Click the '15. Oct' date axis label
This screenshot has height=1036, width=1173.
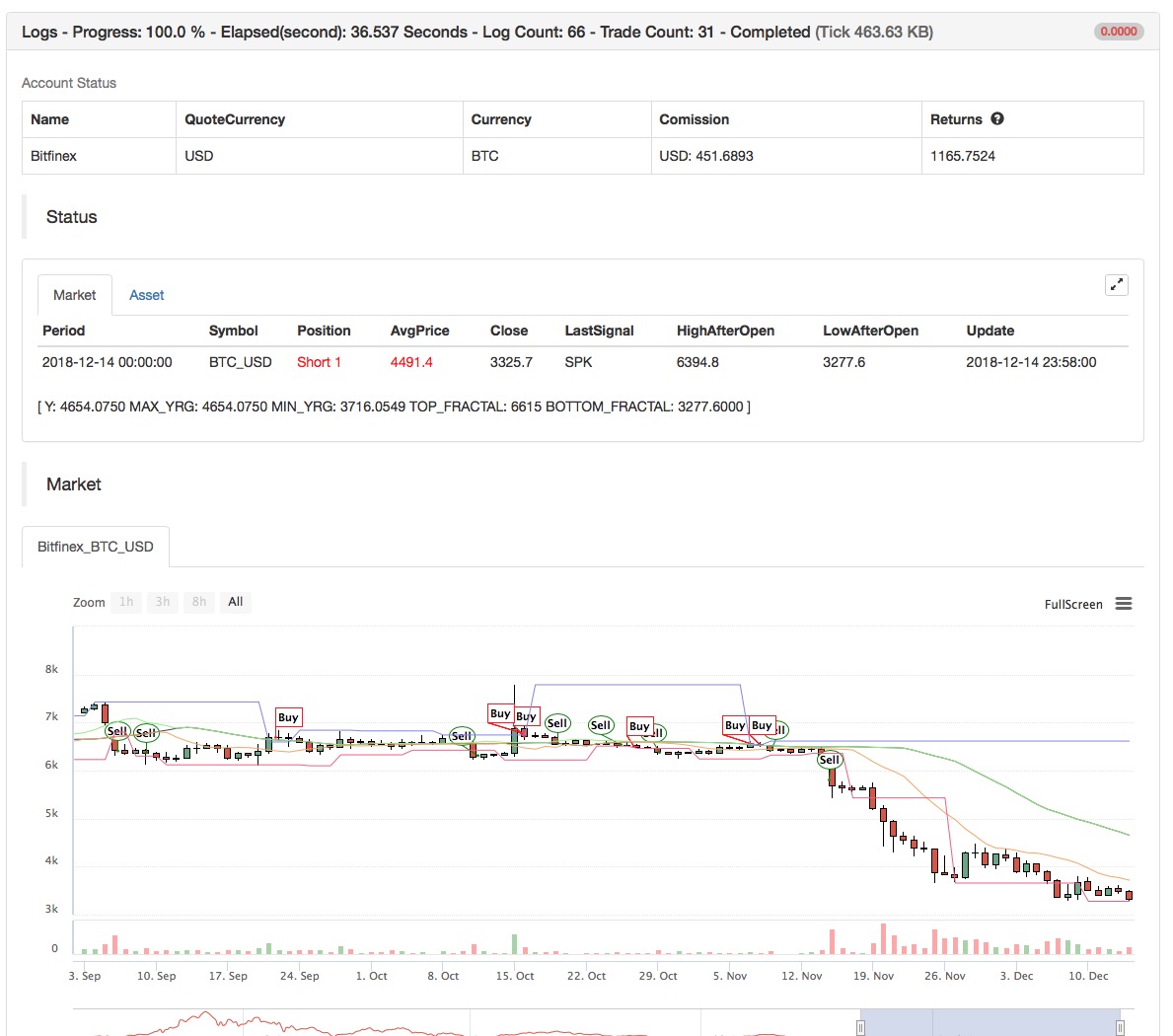(x=515, y=976)
